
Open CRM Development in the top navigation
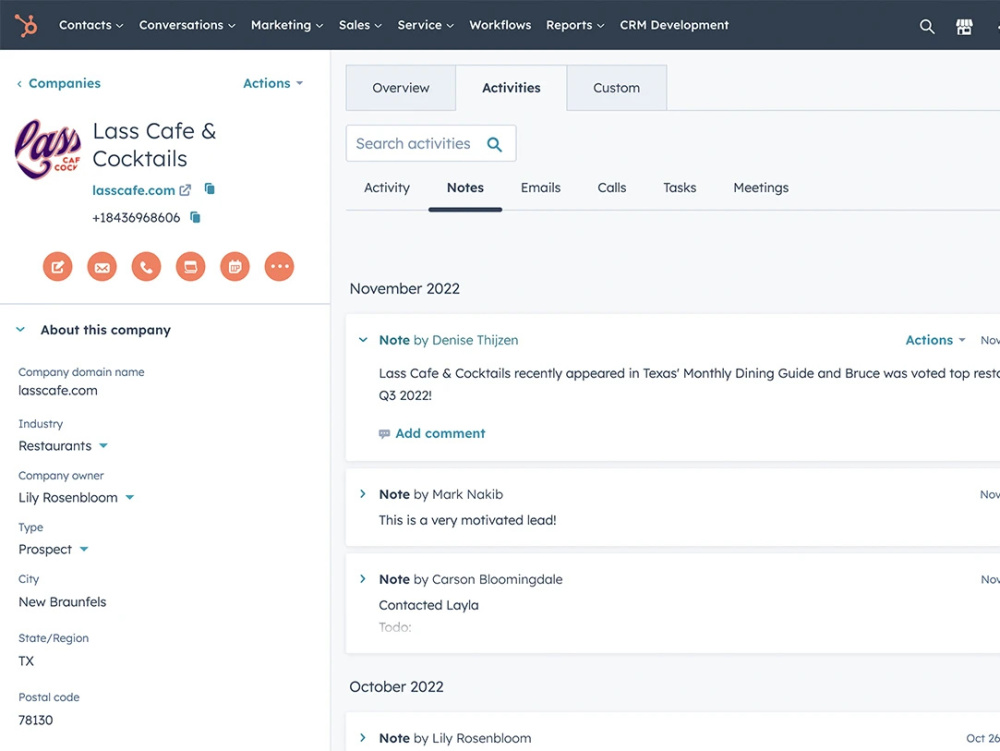click(x=674, y=25)
